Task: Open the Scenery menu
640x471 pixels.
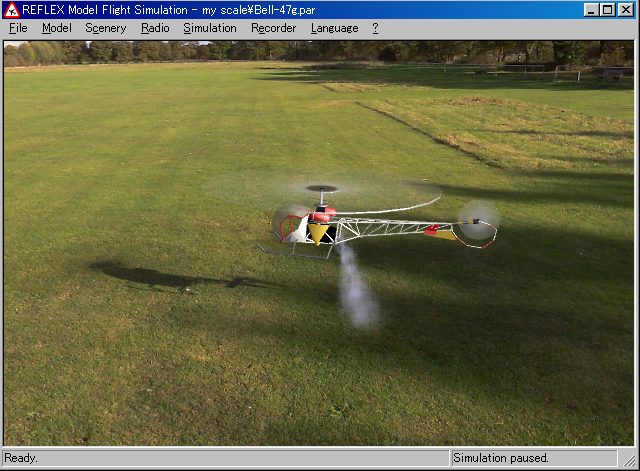Action: point(106,28)
